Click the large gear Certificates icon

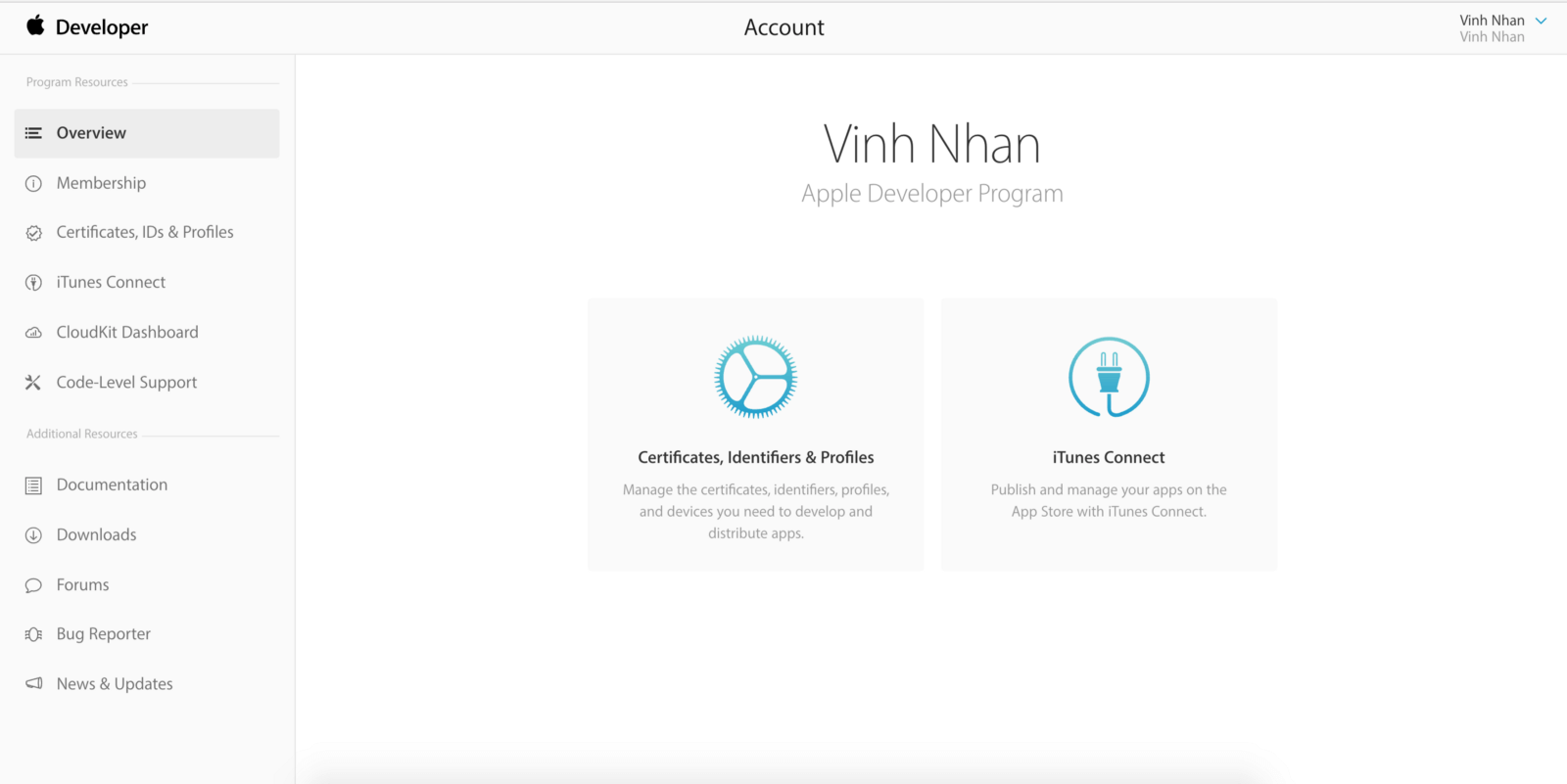point(755,377)
